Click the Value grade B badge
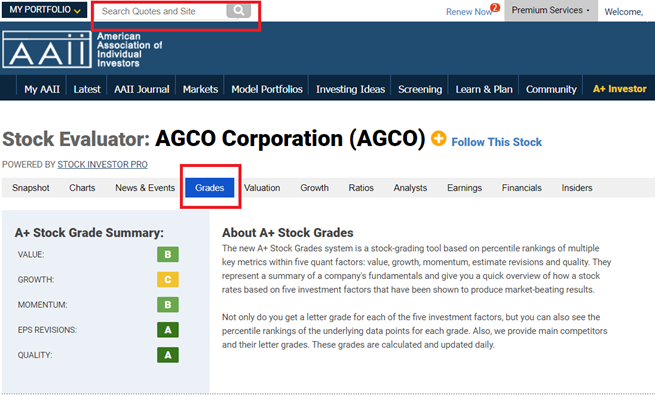 168,254
